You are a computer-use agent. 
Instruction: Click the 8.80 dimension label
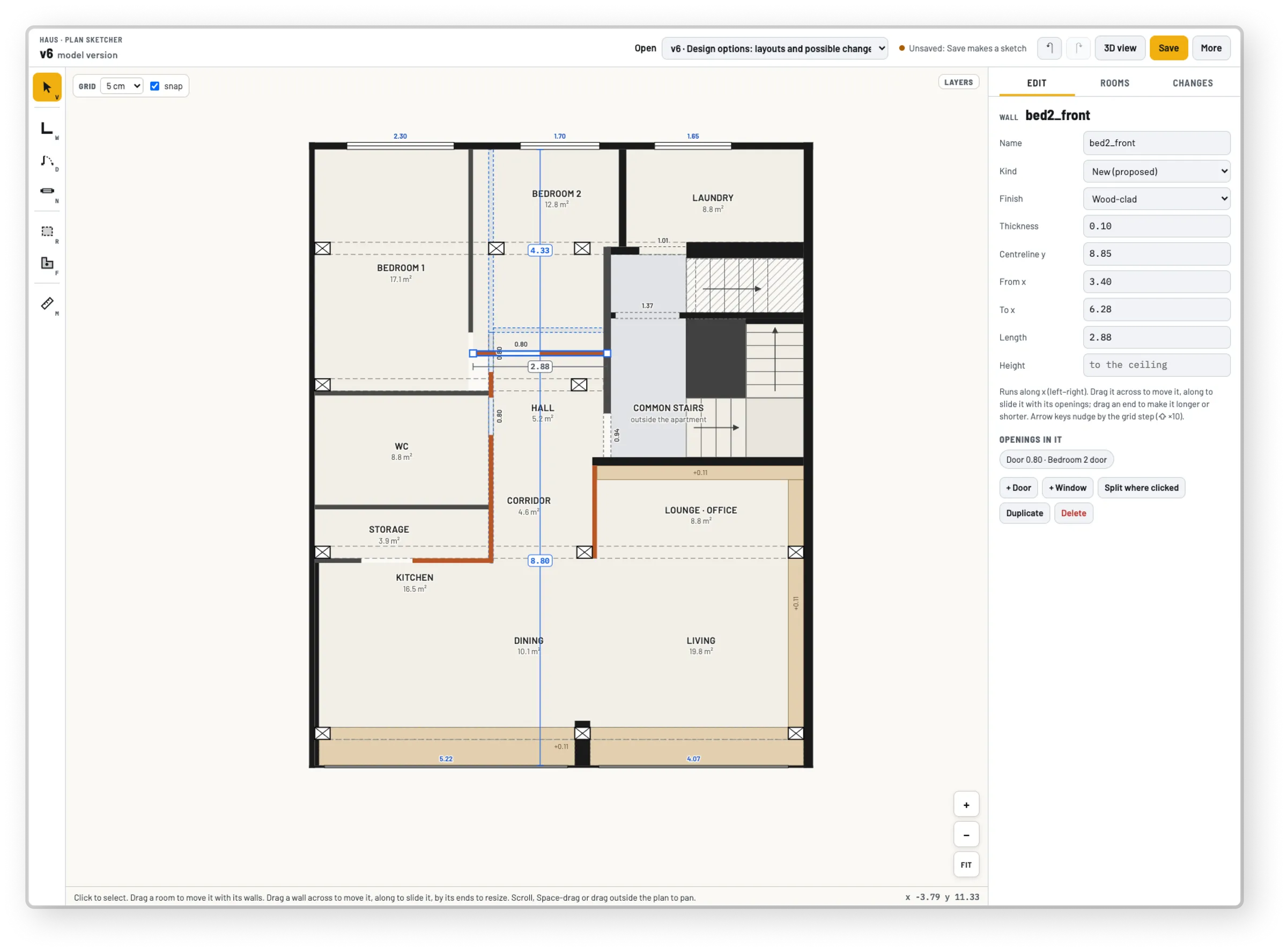click(540, 561)
